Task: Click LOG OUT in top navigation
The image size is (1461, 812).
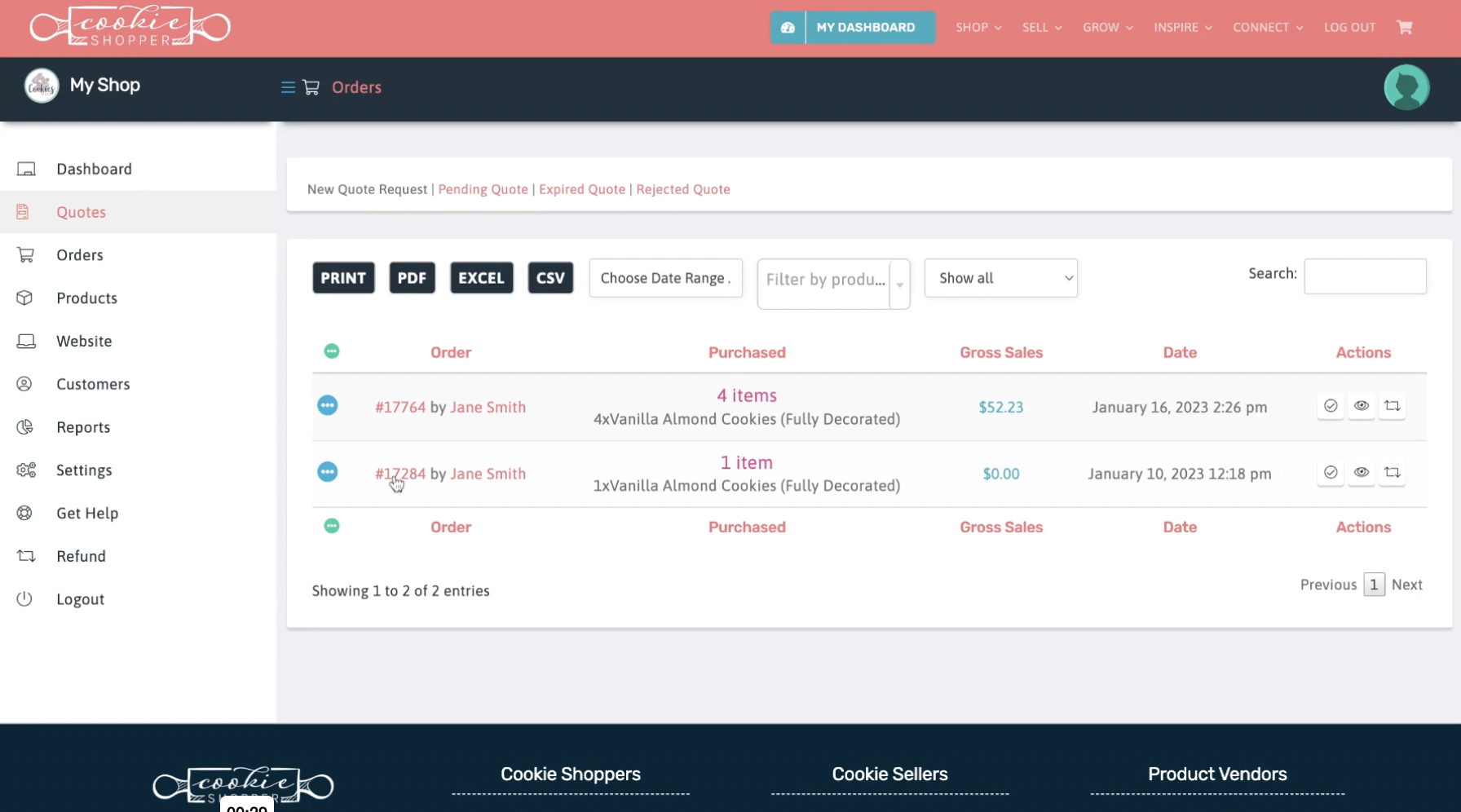Action: [x=1349, y=27]
